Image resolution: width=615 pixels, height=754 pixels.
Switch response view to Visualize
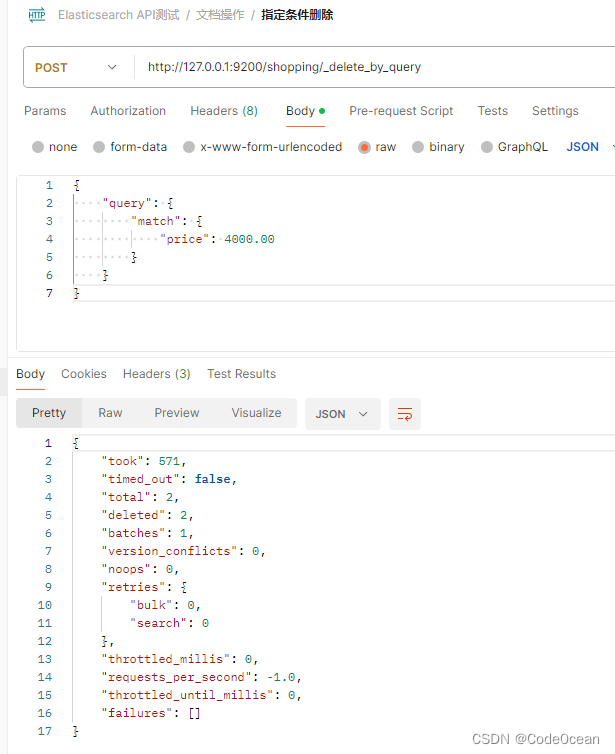coord(256,413)
